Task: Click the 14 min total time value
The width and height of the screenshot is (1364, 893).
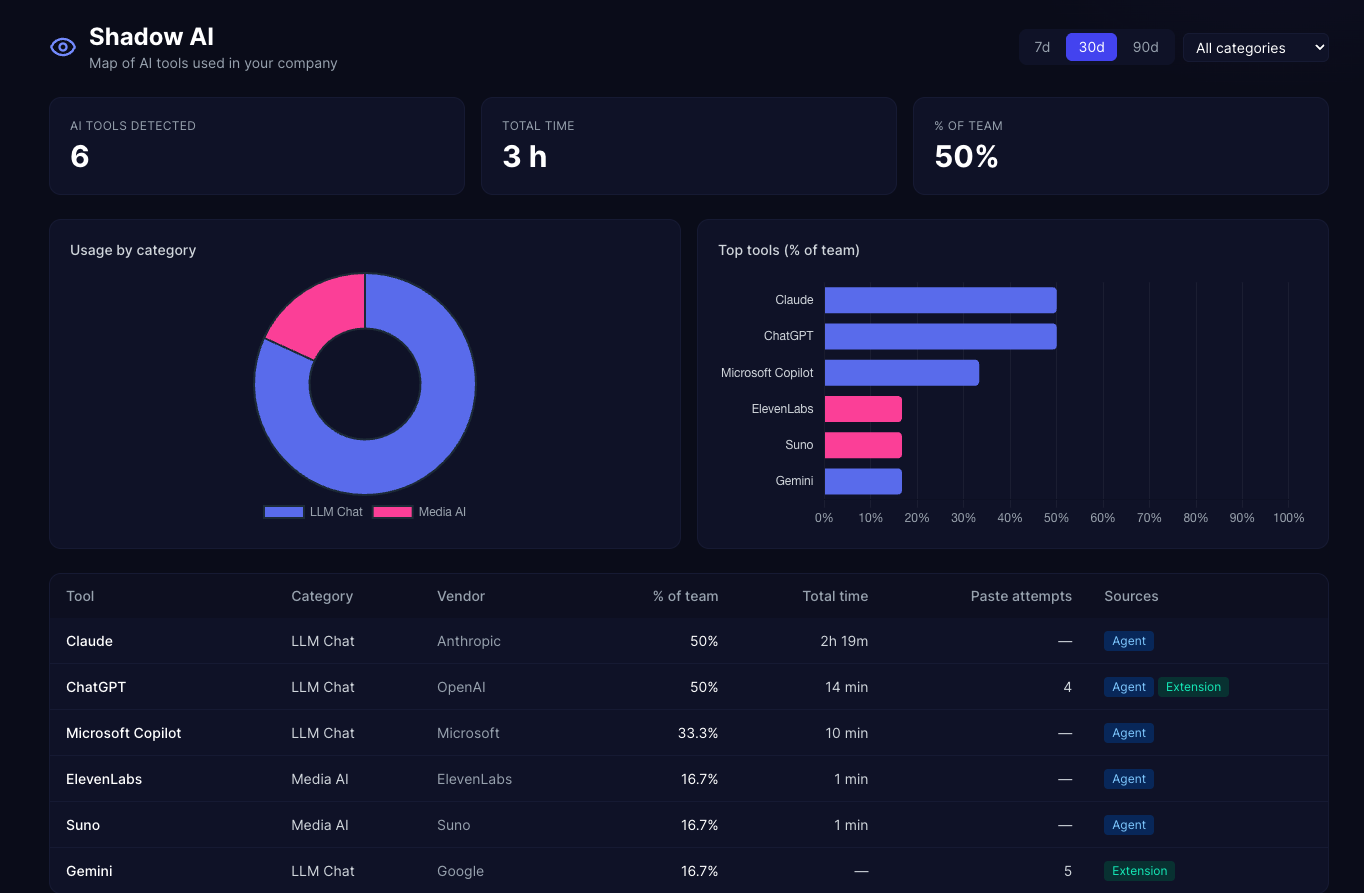Action: tap(846, 687)
